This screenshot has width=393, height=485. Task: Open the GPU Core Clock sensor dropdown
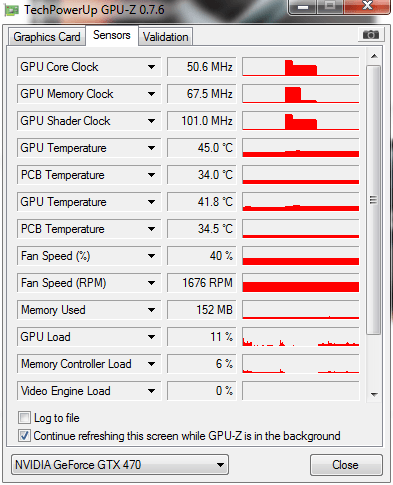pos(151,67)
